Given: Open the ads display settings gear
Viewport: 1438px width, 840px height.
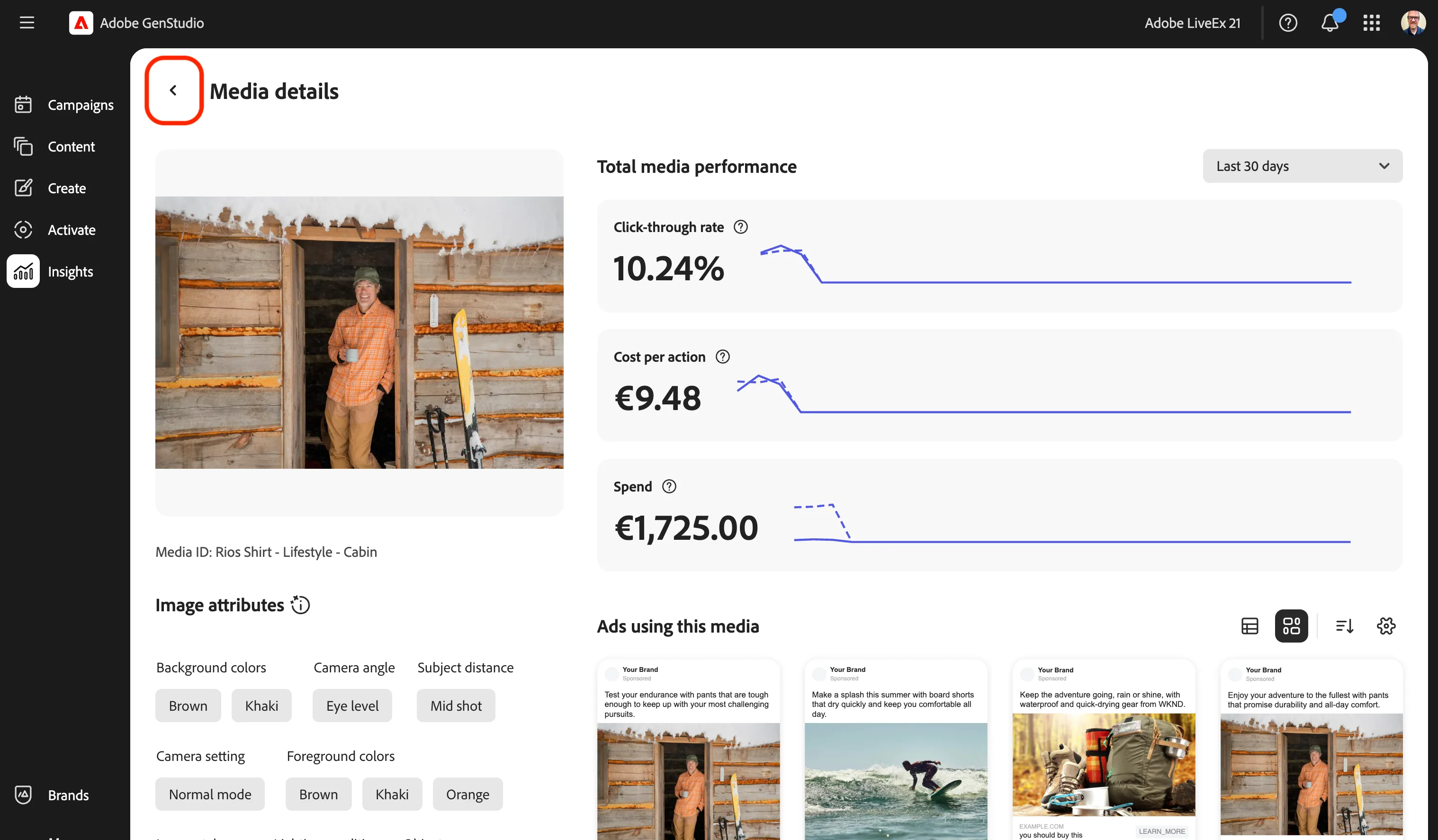Looking at the screenshot, I should (1386, 626).
